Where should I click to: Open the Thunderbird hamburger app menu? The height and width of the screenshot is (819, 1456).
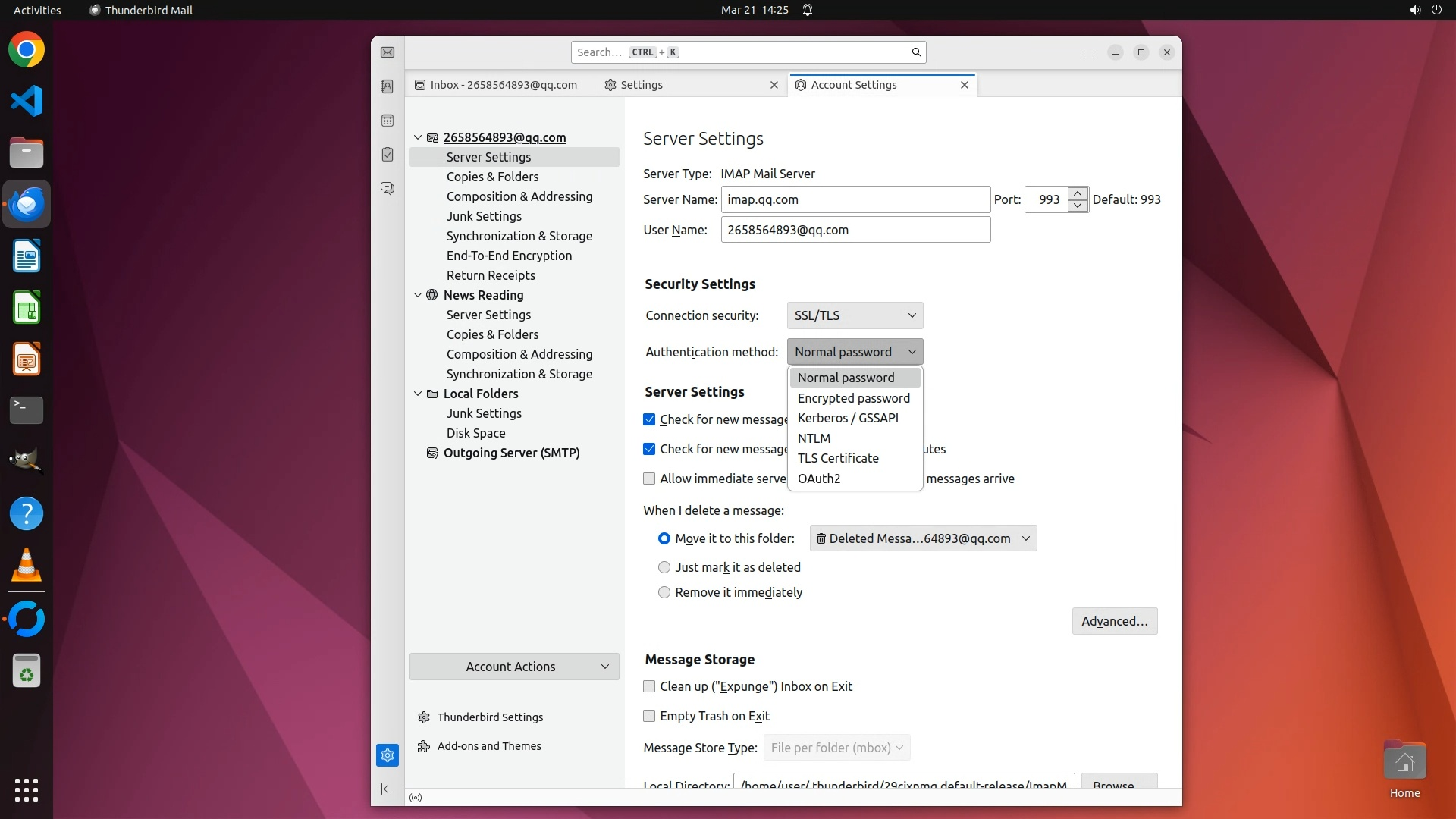[1089, 52]
